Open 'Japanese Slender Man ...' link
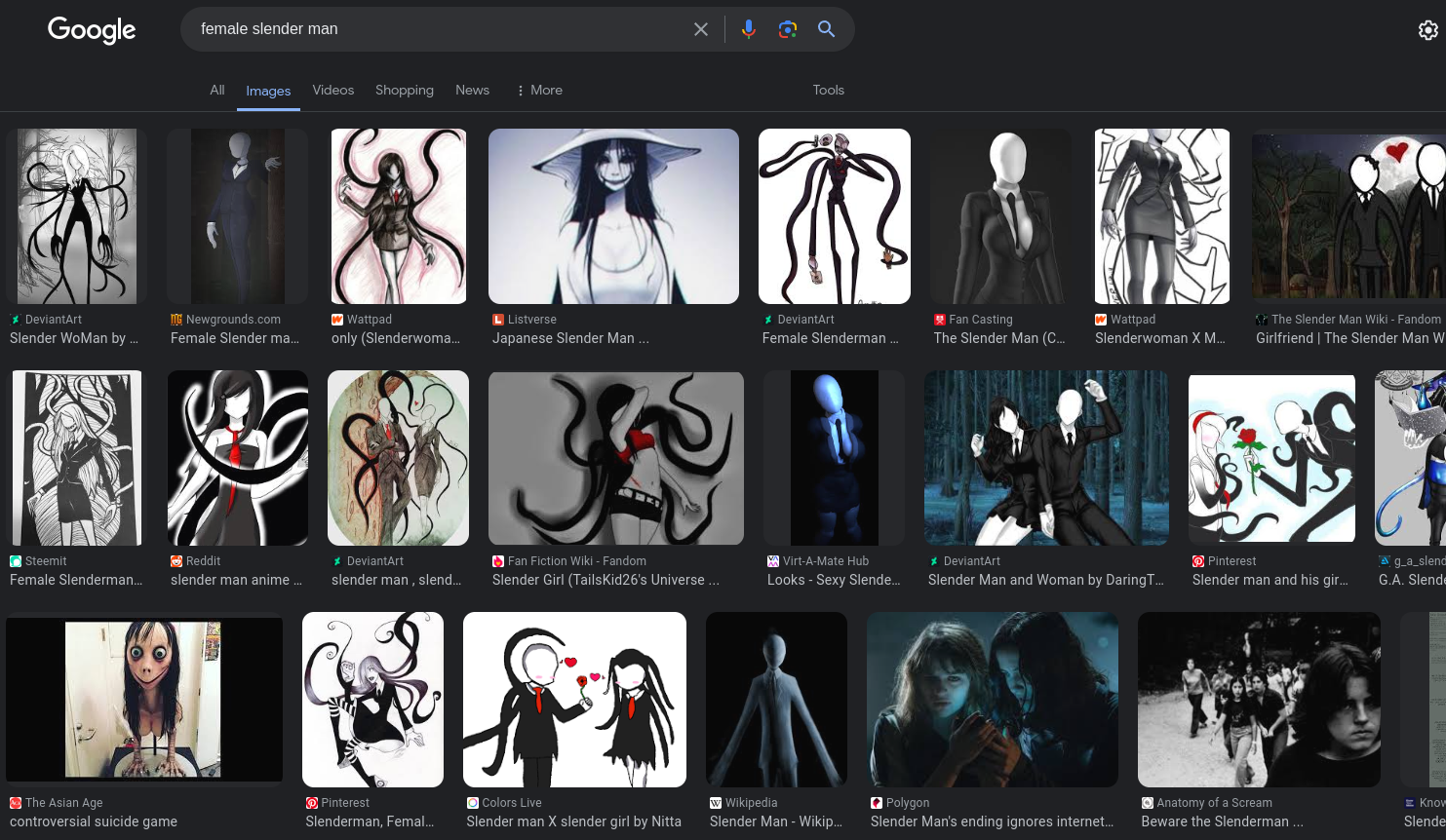 click(x=570, y=338)
